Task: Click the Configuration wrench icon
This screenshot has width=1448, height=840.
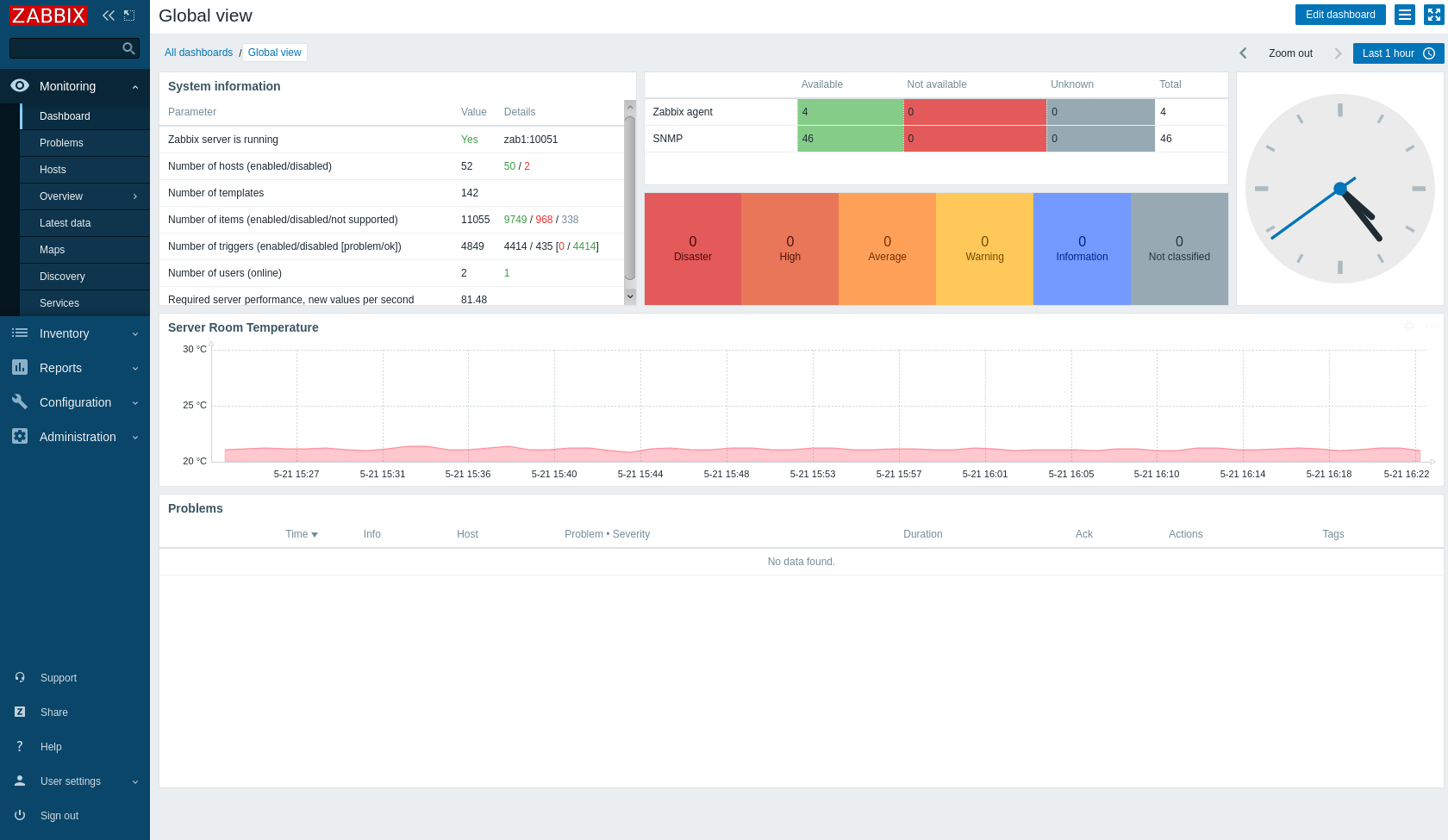Action: pos(20,401)
